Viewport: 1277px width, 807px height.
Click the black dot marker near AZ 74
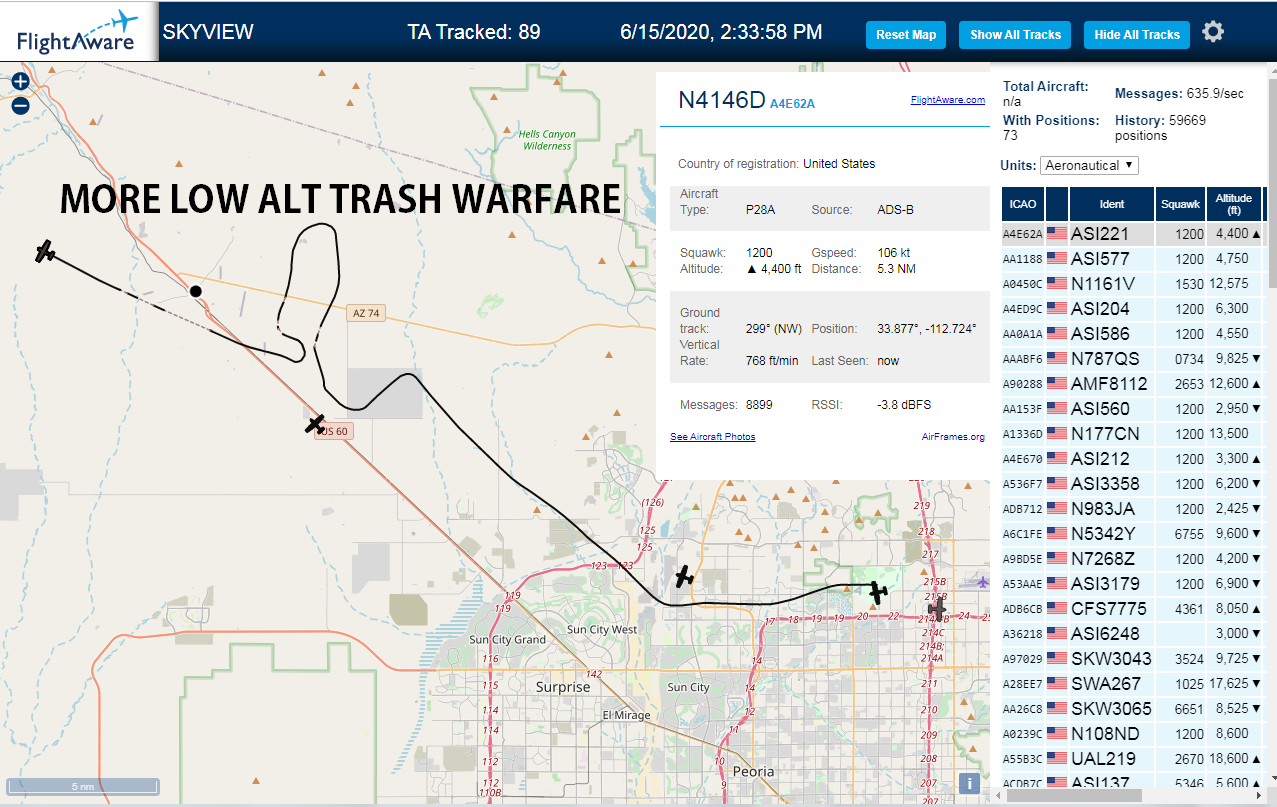196,291
